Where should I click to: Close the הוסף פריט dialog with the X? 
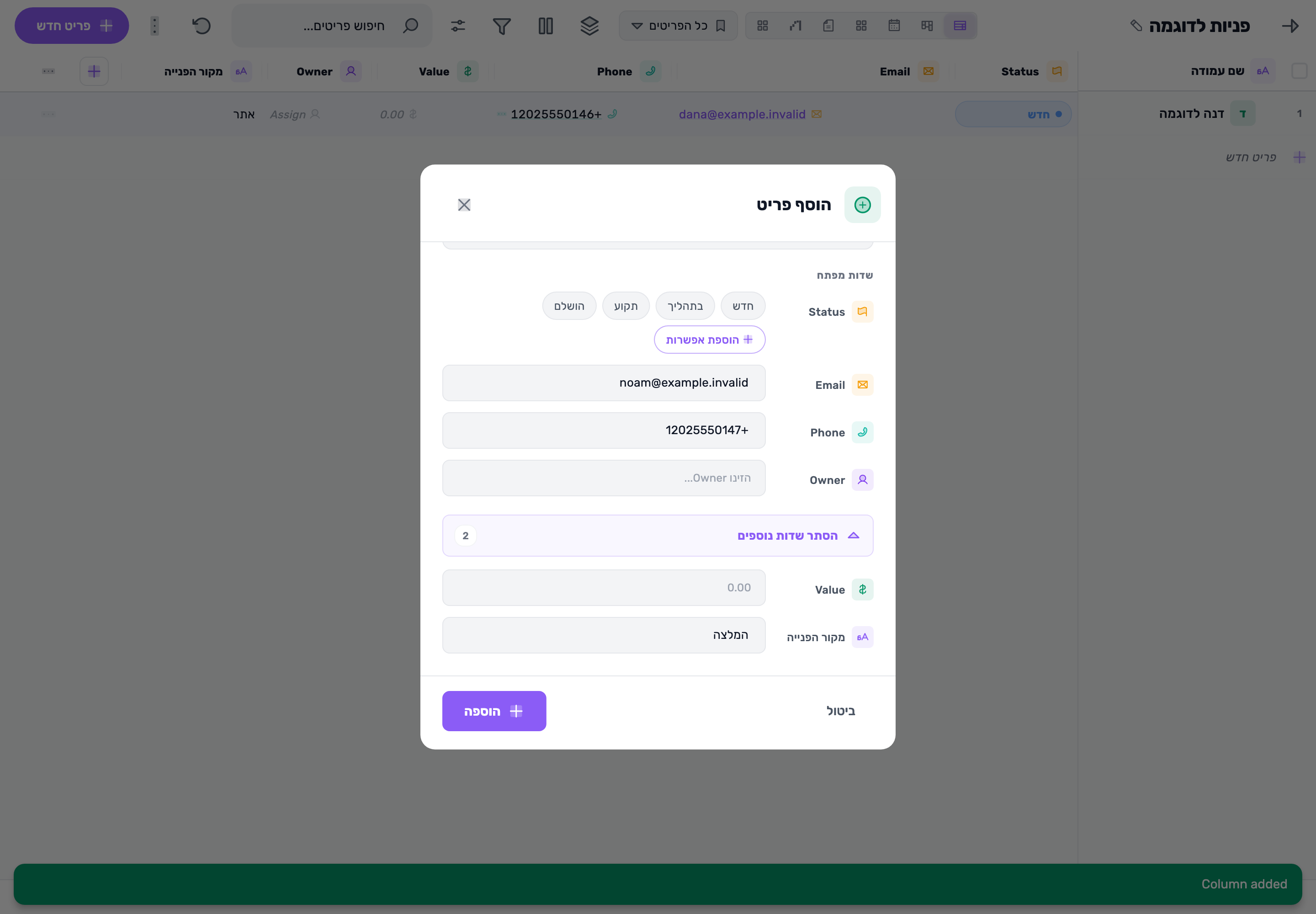[464, 204]
